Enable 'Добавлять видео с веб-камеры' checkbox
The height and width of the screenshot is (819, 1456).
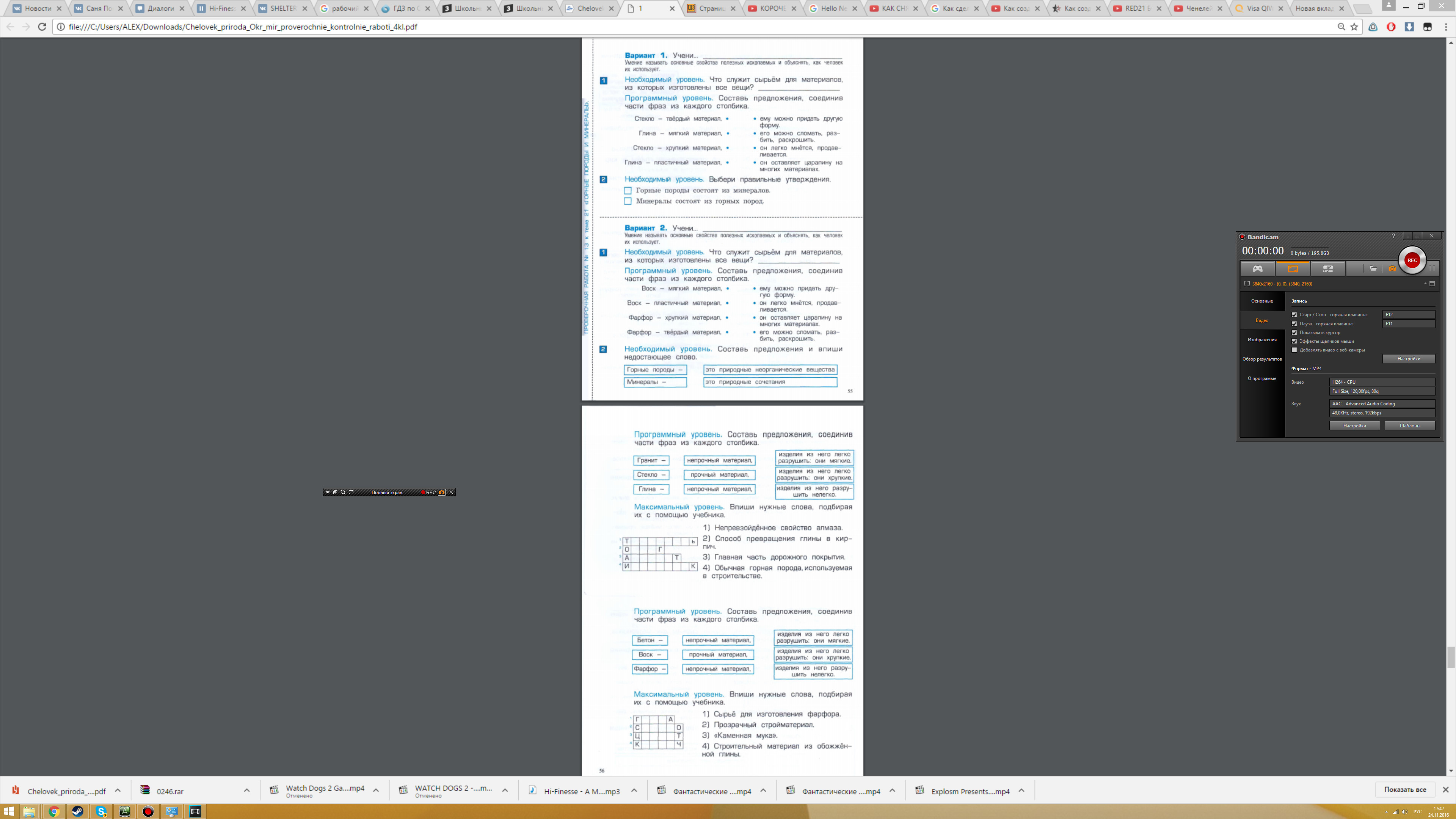tap(1294, 350)
